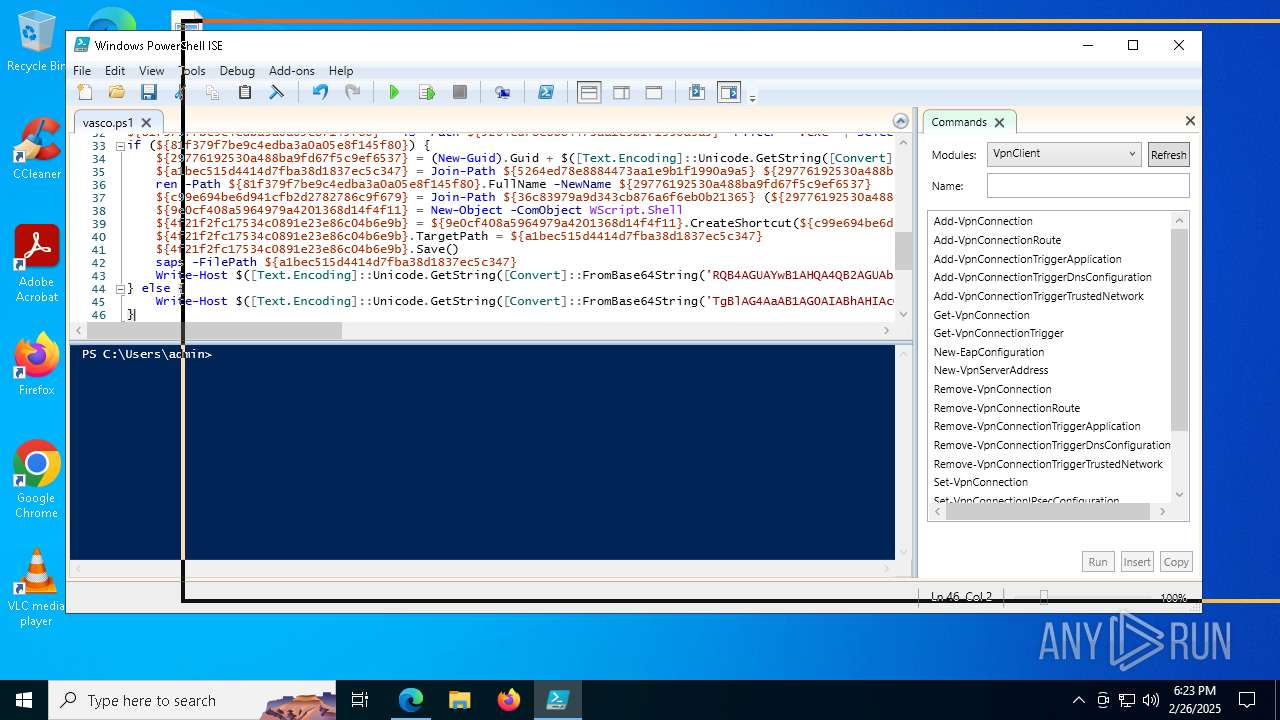Save the script with floppy disk icon

point(149,92)
